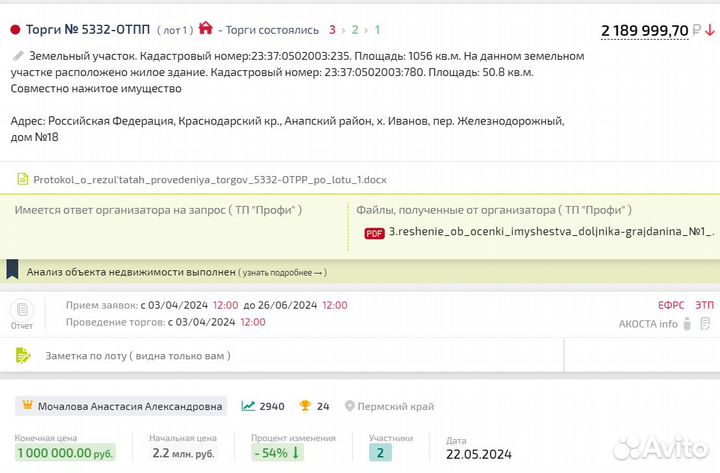
Task: Click the crown icon next to Мочалова
Action: tap(26, 406)
